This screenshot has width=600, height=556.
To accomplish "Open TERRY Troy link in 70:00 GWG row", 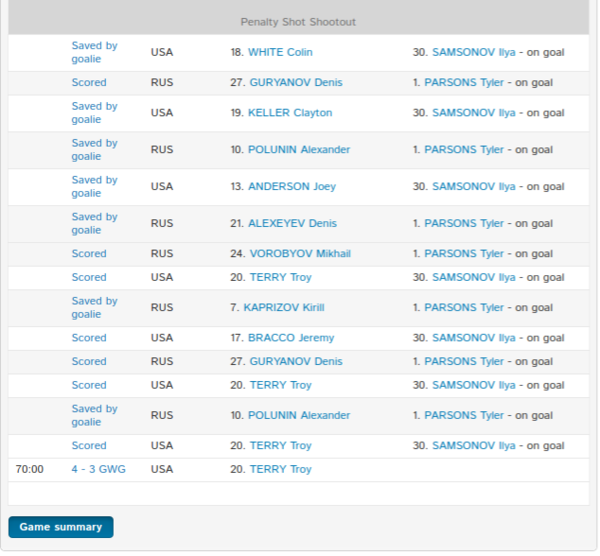I will 280,469.
